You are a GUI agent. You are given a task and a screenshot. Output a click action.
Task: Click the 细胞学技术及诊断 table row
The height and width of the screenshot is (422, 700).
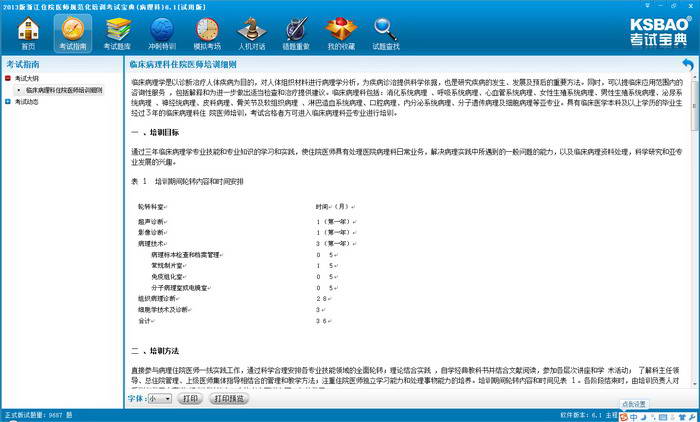coord(165,309)
